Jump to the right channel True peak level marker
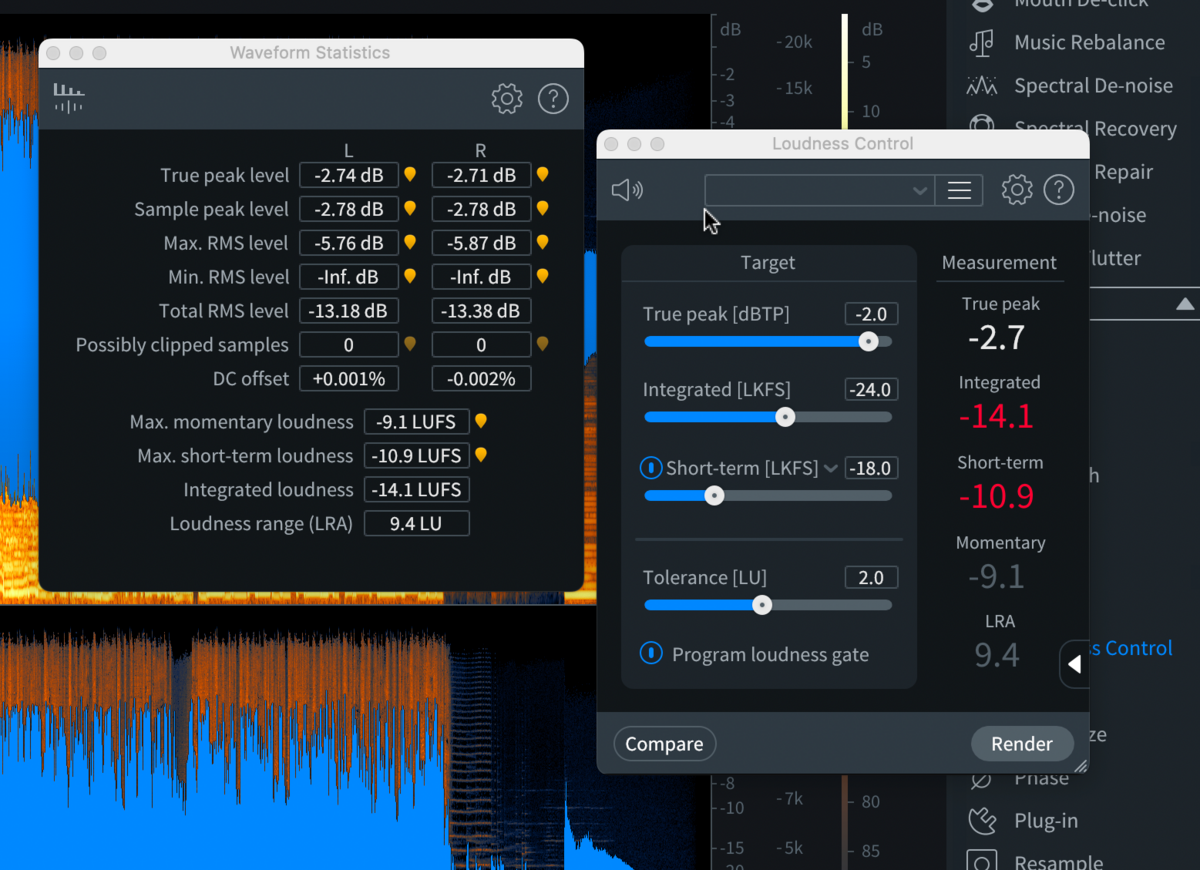Image resolution: width=1200 pixels, height=870 pixels. click(542, 174)
